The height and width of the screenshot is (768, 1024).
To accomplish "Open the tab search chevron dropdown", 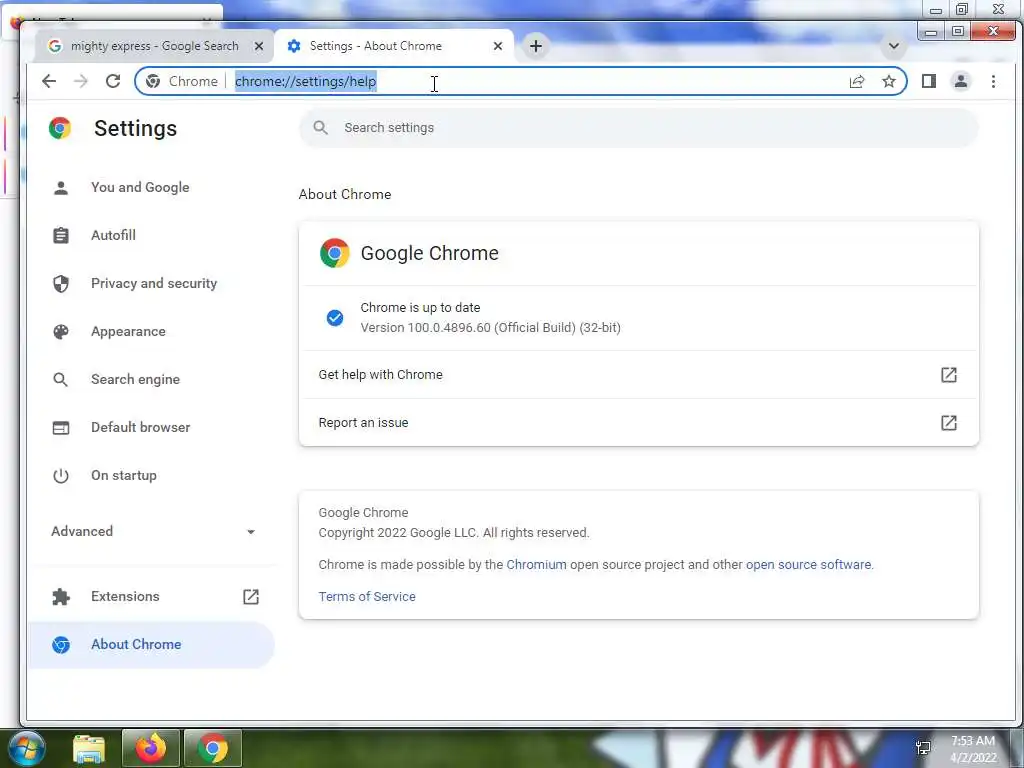I will pyautogui.click(x=894, y=46).
